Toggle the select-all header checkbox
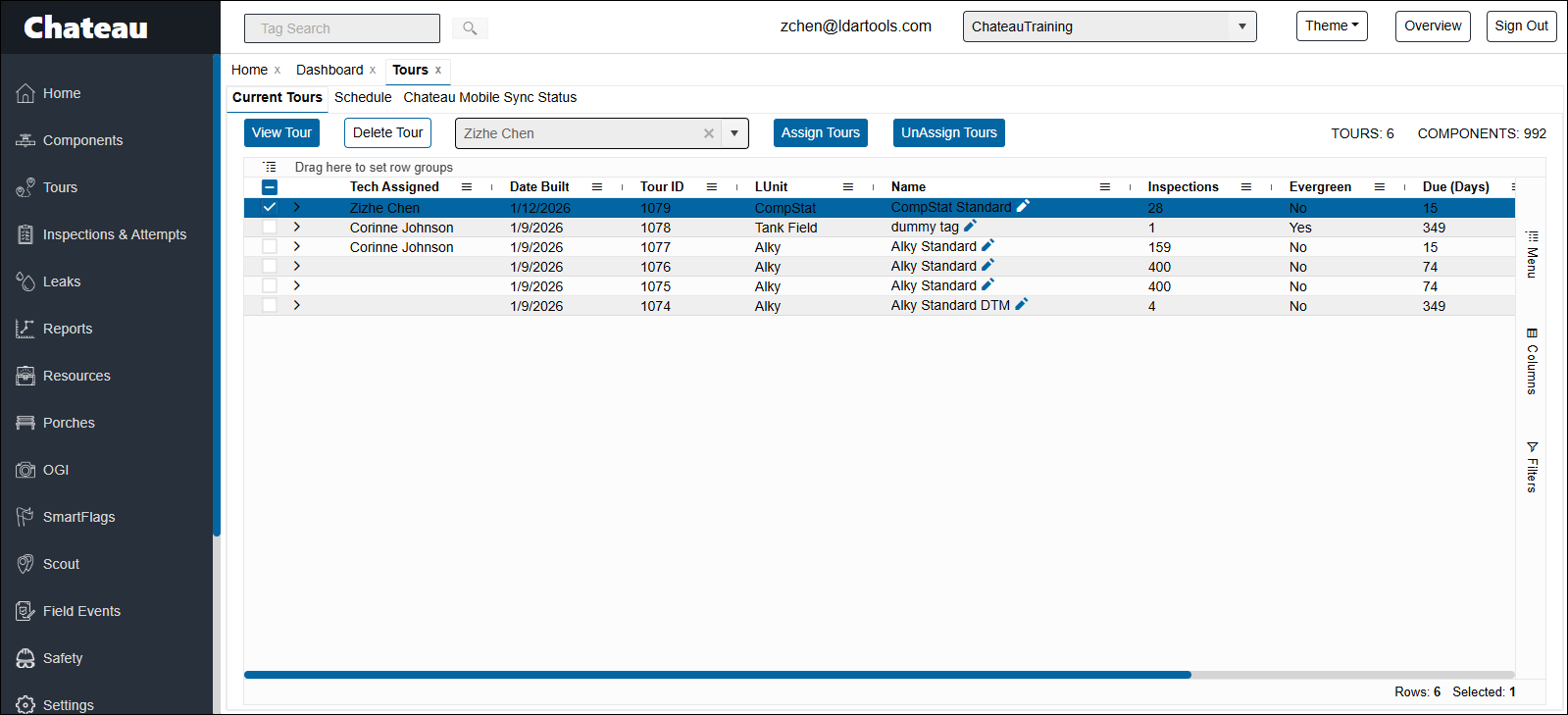 pos(270,186)
